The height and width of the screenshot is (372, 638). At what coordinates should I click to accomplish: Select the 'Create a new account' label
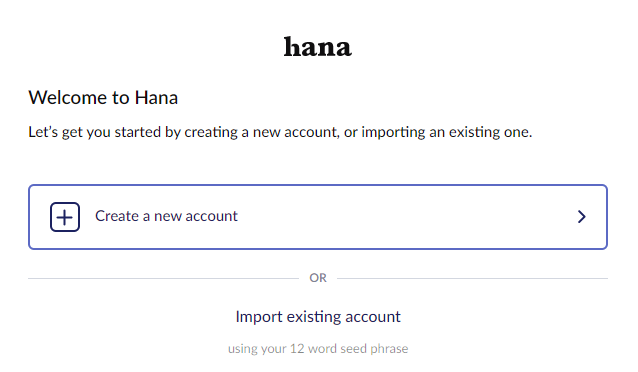pos(166,216)
